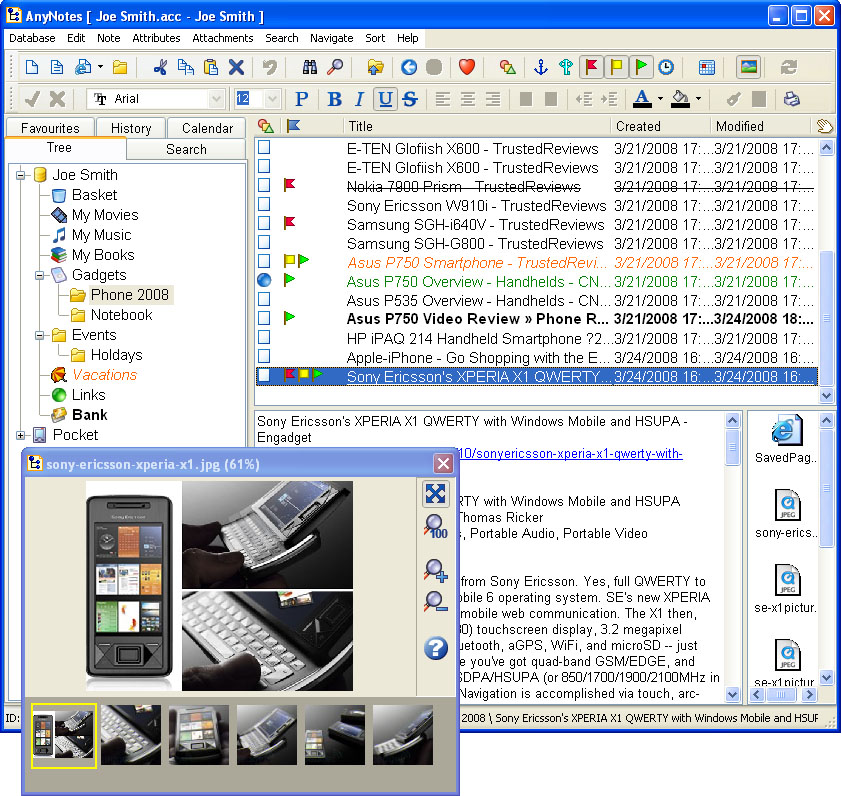This screenshot has width=841, height=796.
Task: Select the last thumbnail in the image strip
Action: click(x=402, y=735)
